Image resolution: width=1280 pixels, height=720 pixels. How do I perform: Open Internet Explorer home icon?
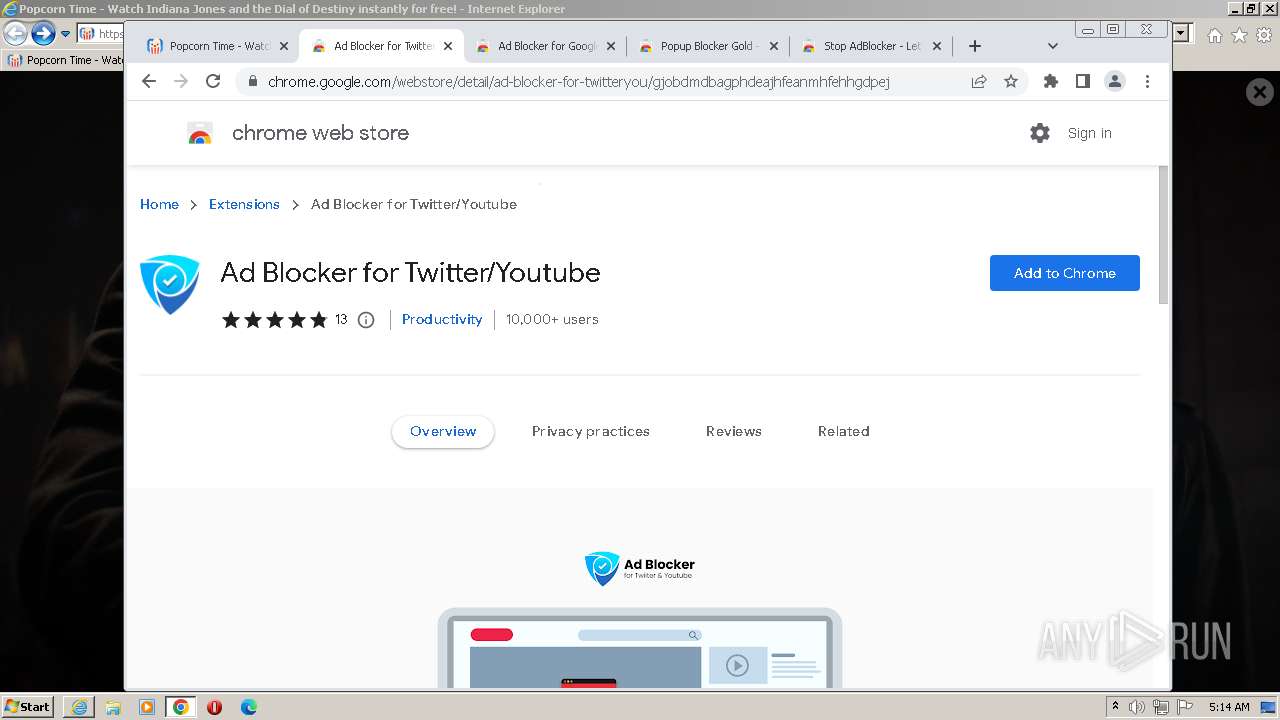[1214, 35]
